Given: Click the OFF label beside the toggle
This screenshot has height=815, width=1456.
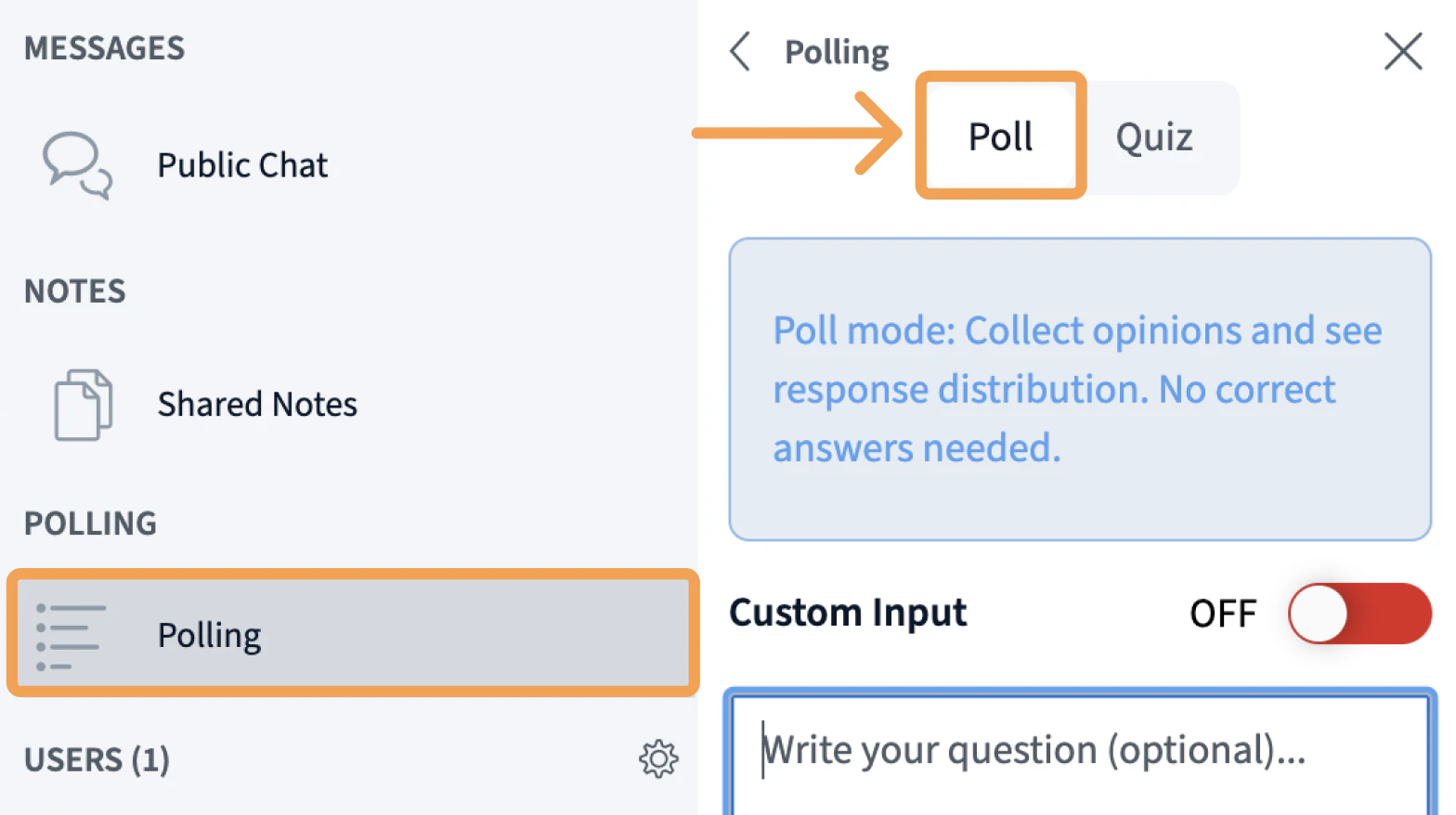Looking at the screenshot, I should (x=1222, y=614).
